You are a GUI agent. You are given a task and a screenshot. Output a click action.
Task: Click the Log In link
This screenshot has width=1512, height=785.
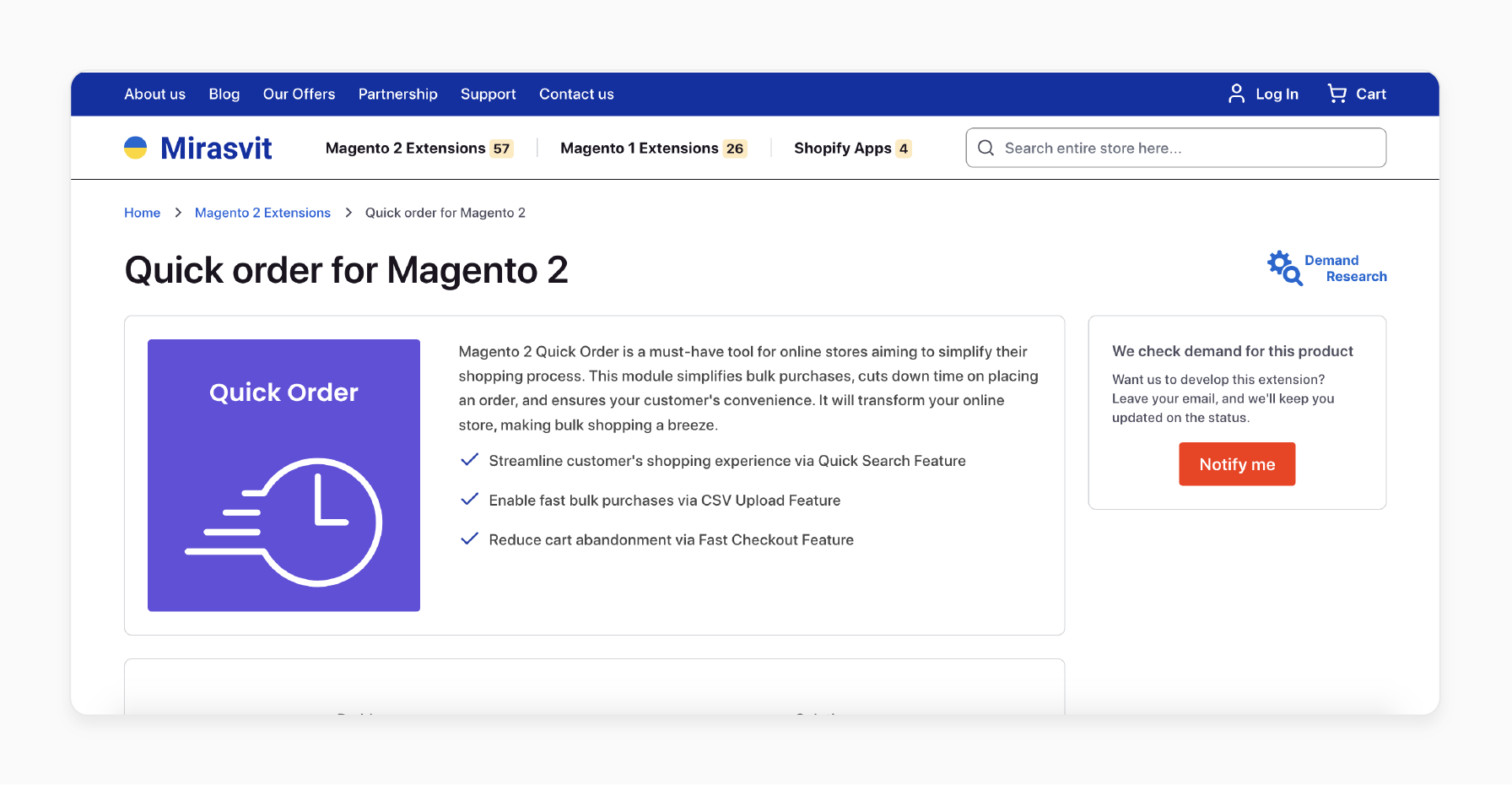(1277, 95)
